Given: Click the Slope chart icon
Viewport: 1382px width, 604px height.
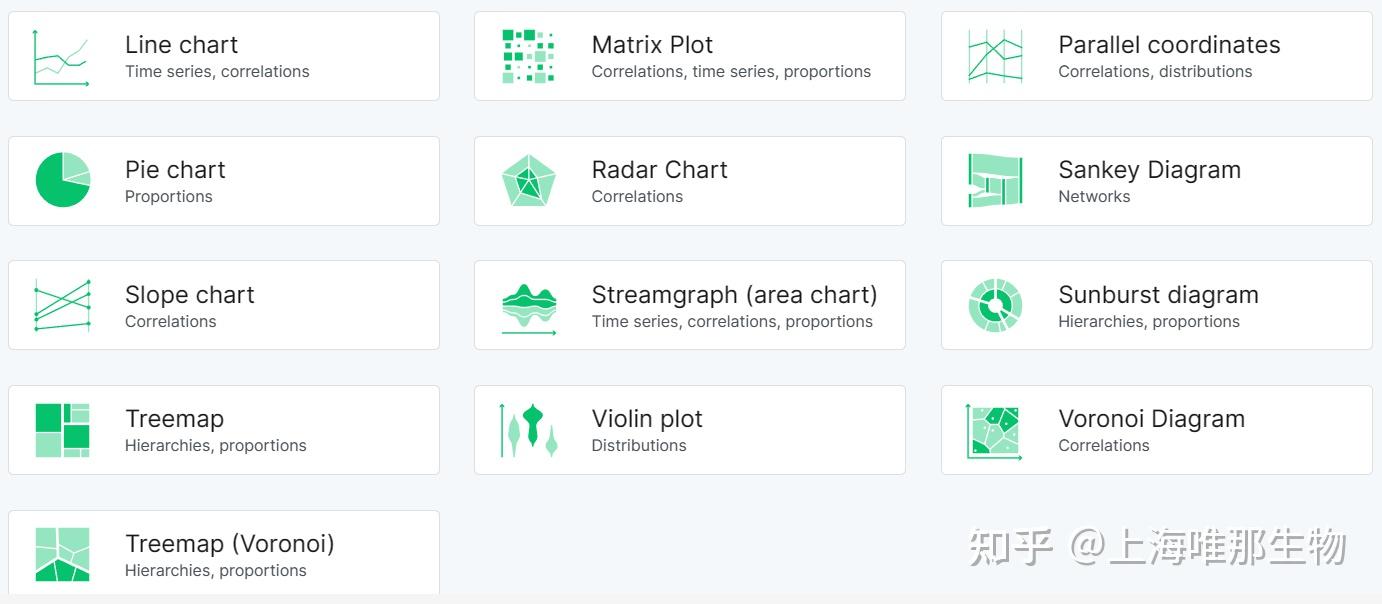Looking at the screenshot, I should click(62, 305).
